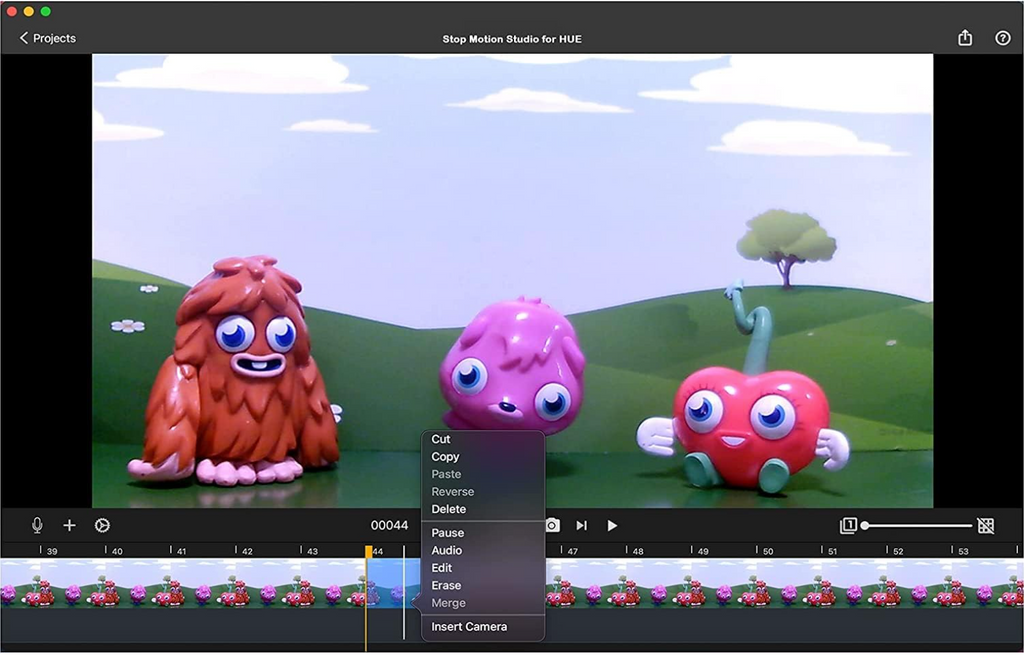Toggle the onion skin layer icon

[x=848, y=525]
